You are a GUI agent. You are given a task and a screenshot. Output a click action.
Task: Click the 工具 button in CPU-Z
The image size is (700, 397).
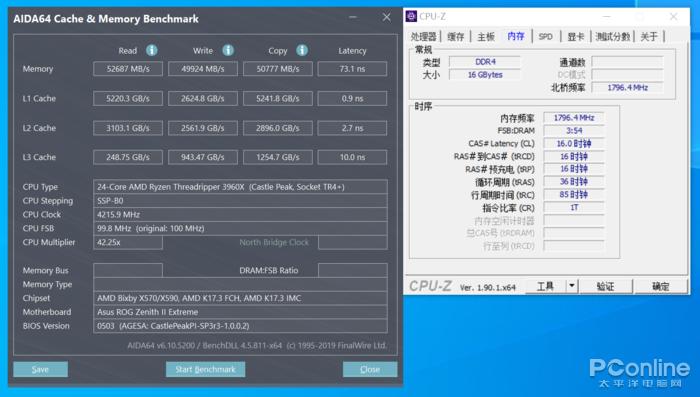[546, 286]
